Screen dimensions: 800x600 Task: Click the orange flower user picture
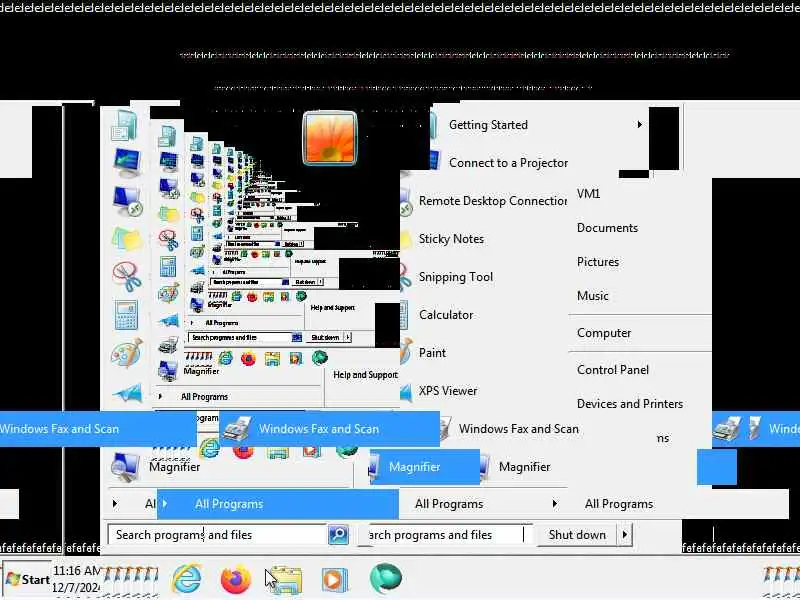[x=330, y=138]
